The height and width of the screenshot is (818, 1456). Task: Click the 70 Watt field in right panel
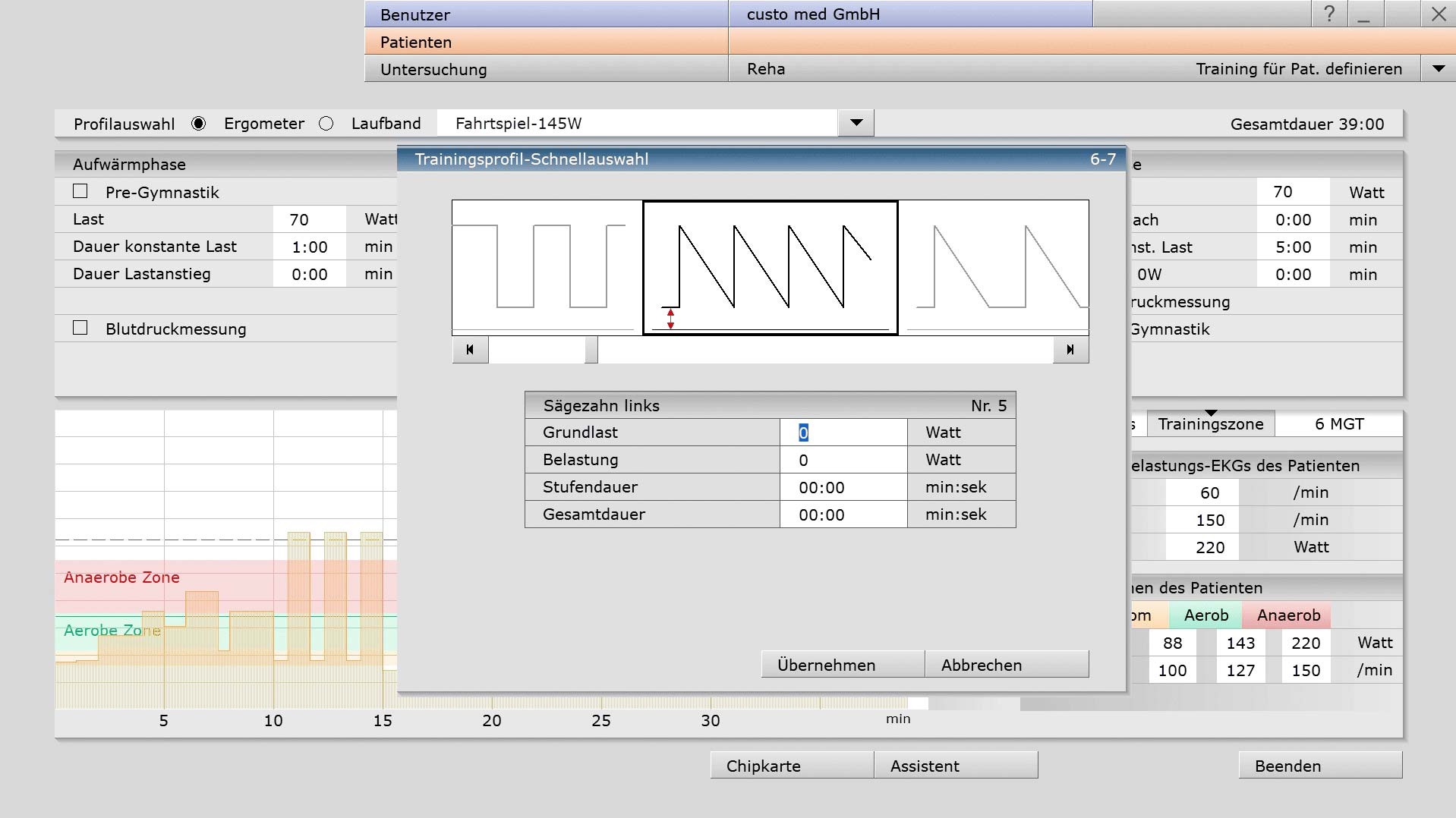pos(1294,192)
